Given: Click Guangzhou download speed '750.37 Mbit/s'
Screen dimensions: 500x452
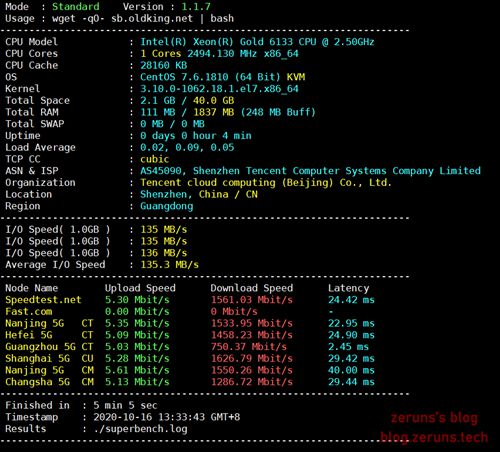Looking at the screenshot, I should (249, 347).
